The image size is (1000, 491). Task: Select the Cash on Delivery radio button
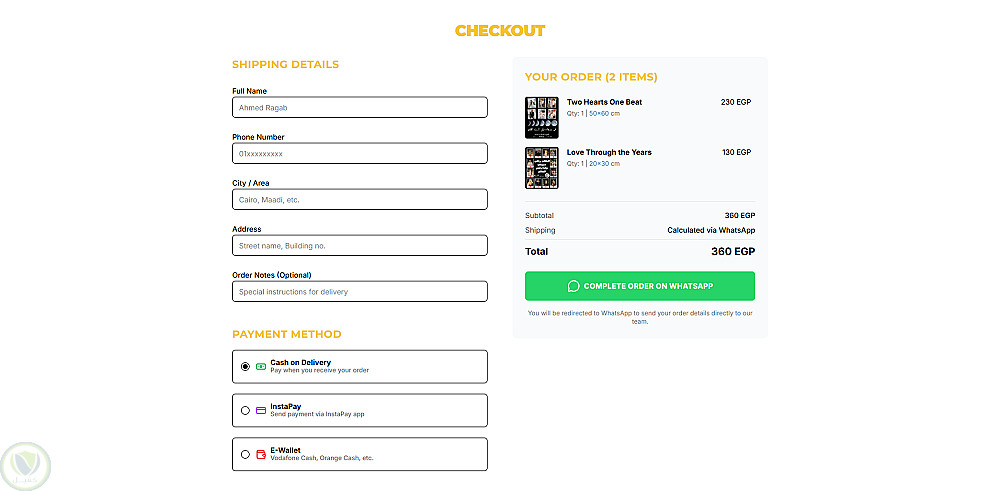245,367
